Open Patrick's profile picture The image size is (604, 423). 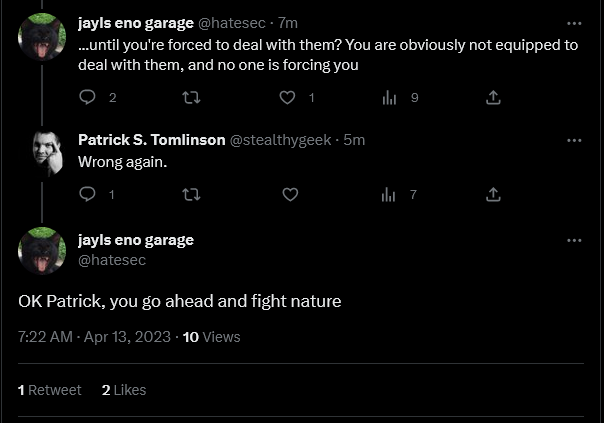coord(42,152)
